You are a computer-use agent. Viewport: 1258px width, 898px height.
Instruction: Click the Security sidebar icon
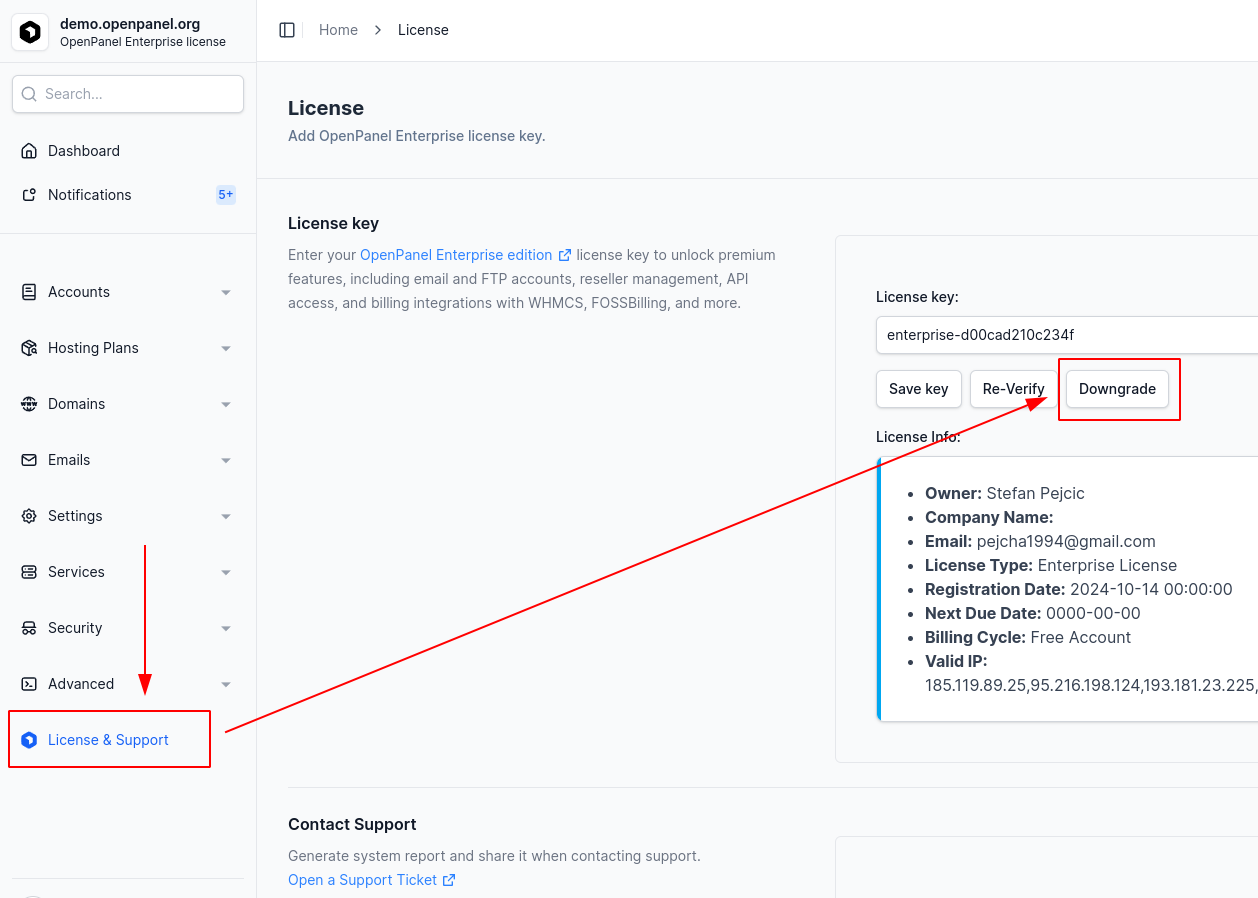(x=29, y=628)
